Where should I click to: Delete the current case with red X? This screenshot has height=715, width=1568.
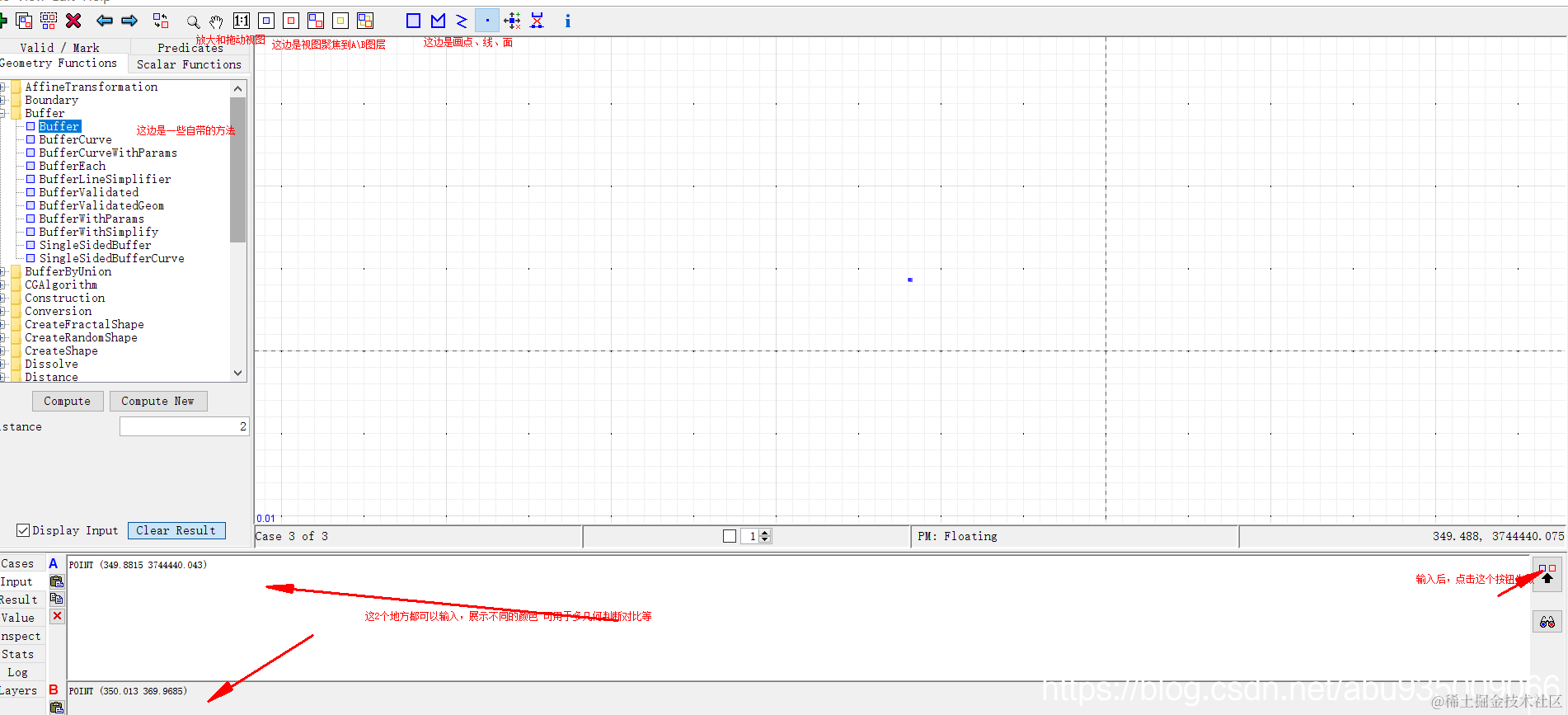point(73,21)
